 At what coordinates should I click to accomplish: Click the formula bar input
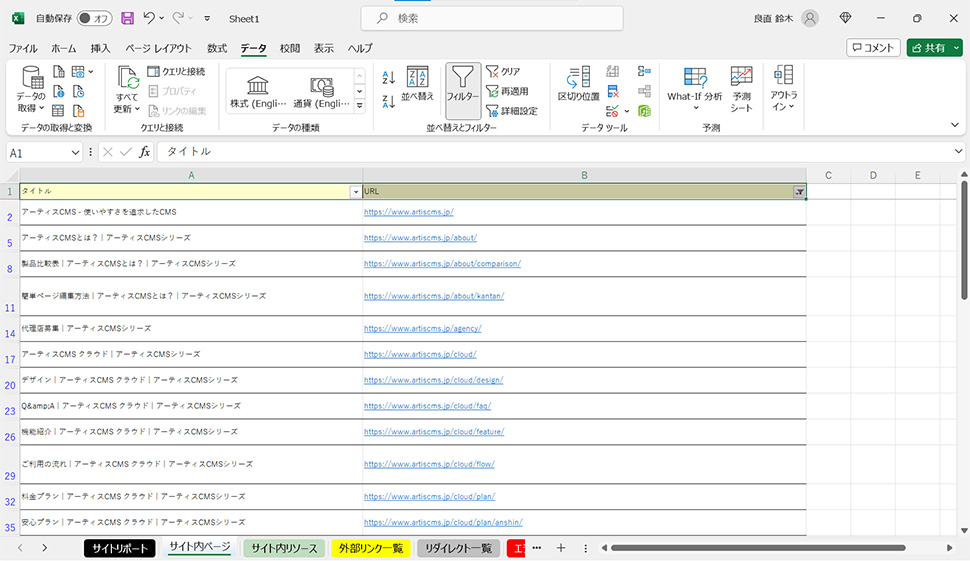[554, 152]
